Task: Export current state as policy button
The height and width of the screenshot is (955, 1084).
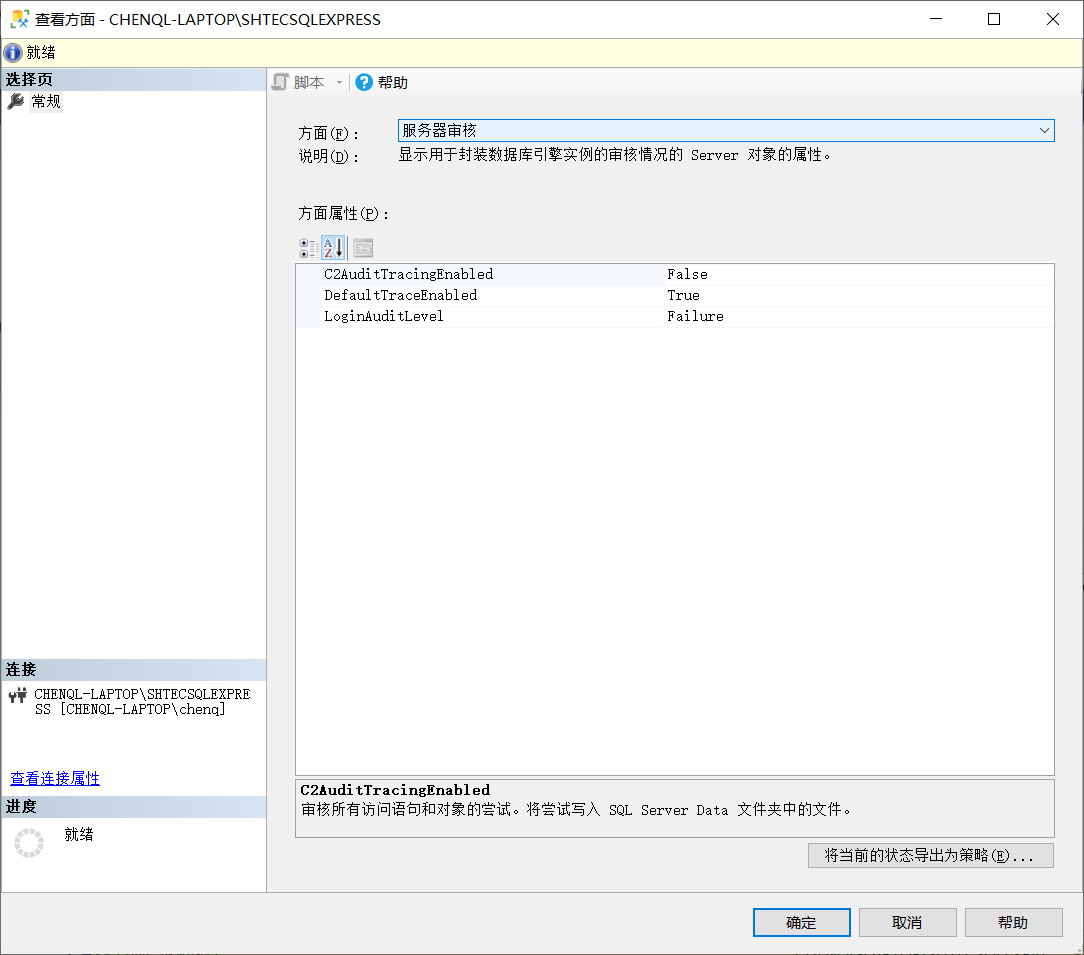Action: tap(930, 856)
